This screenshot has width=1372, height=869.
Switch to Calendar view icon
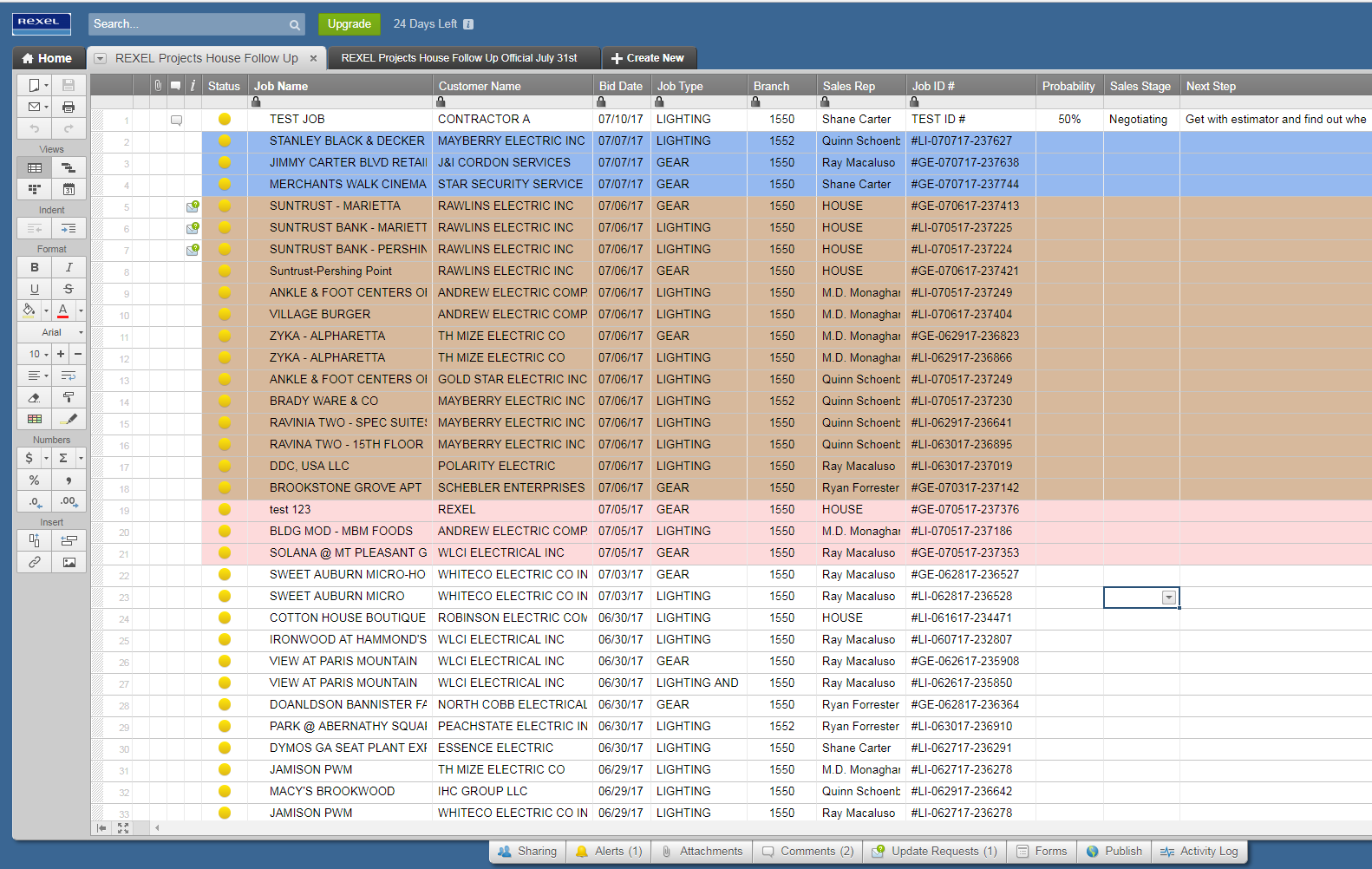pos(69,189)
